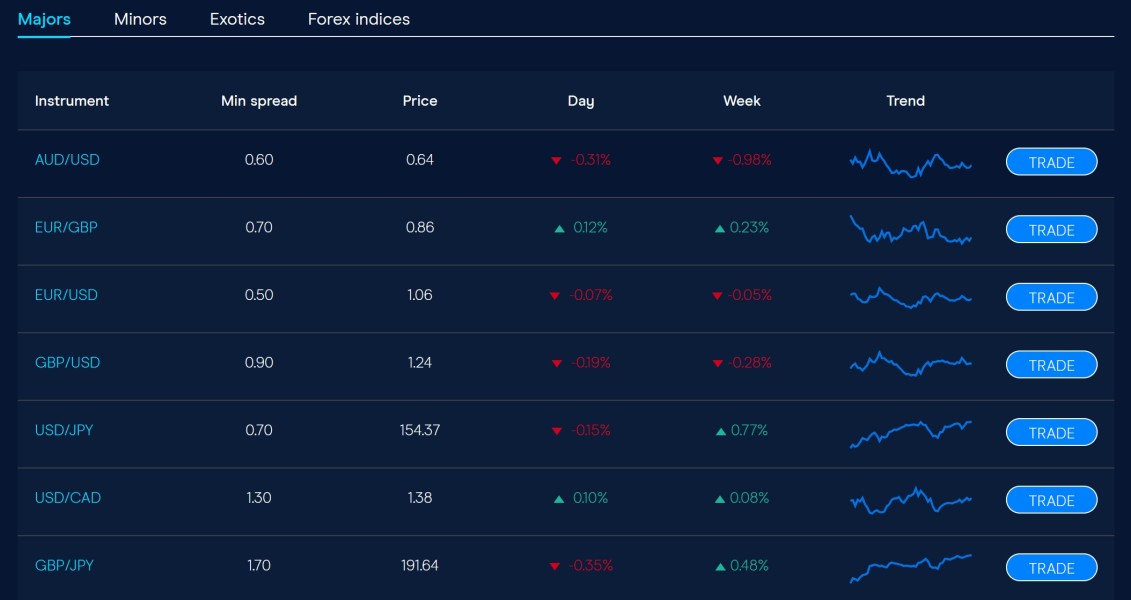The height and width of the screenshot is (600, 1131).
Task: Click red down arrow in GBP/JPY Day column
Action: pos(556,567)
